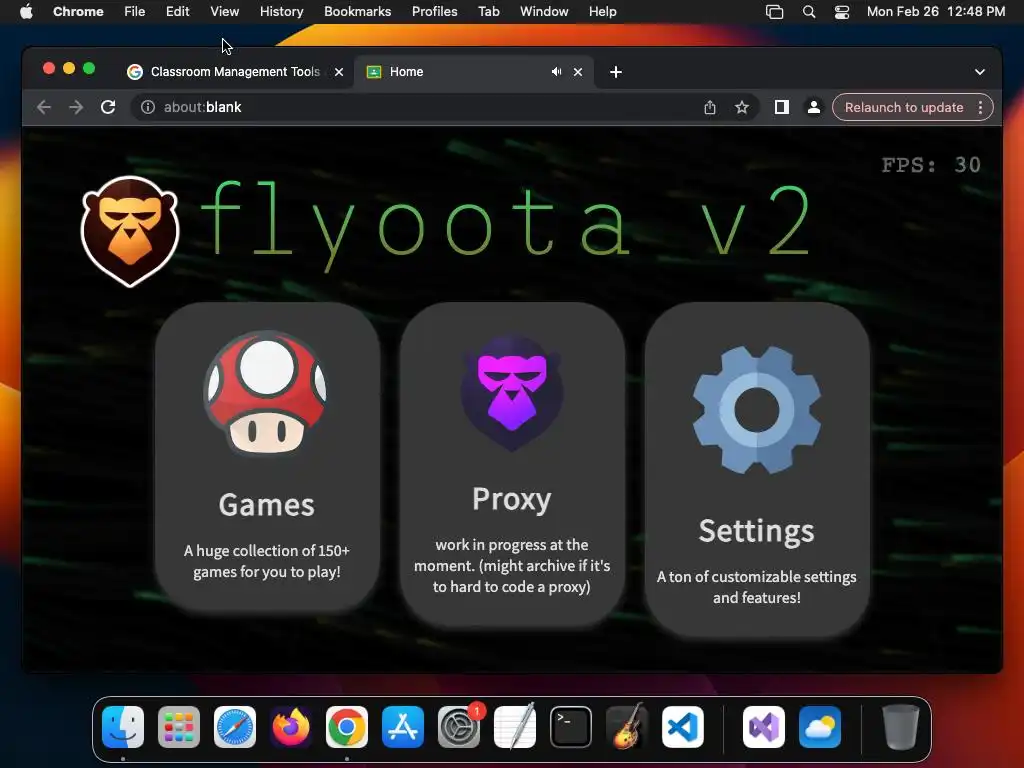
Task: Open the Settings card with gear icon
Action: click(x=757, y=470)
